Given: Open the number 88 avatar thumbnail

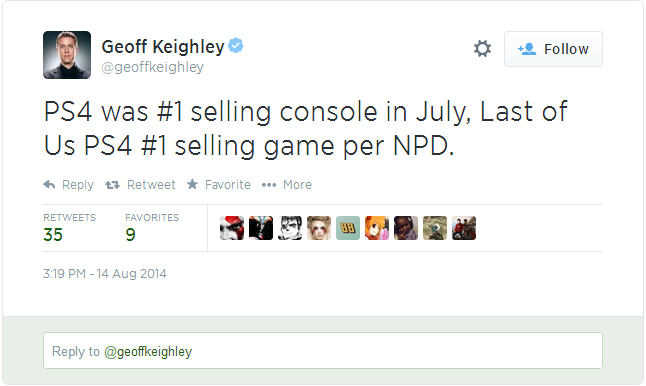Looking at the screenshot, I should [348, 228].
